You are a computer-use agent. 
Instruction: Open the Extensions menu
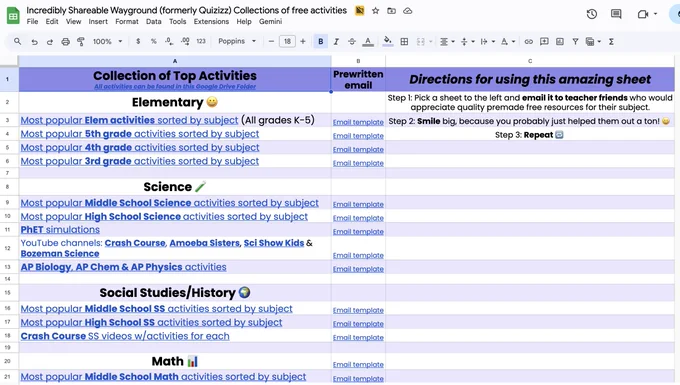point(211,21)
